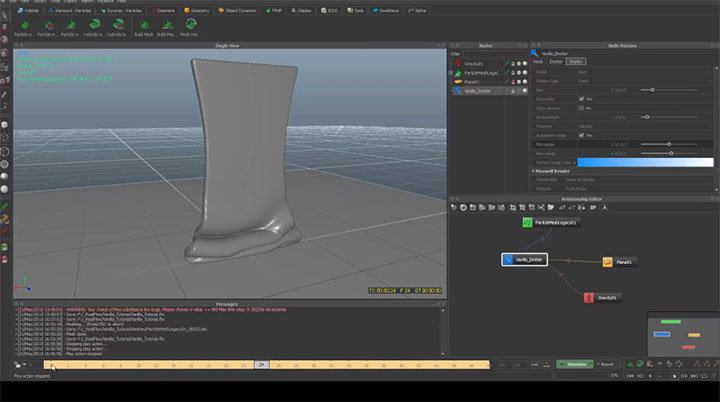The image size is (720, 402).
Task: Click the Reset button
Action: click(x=605, y=364)
